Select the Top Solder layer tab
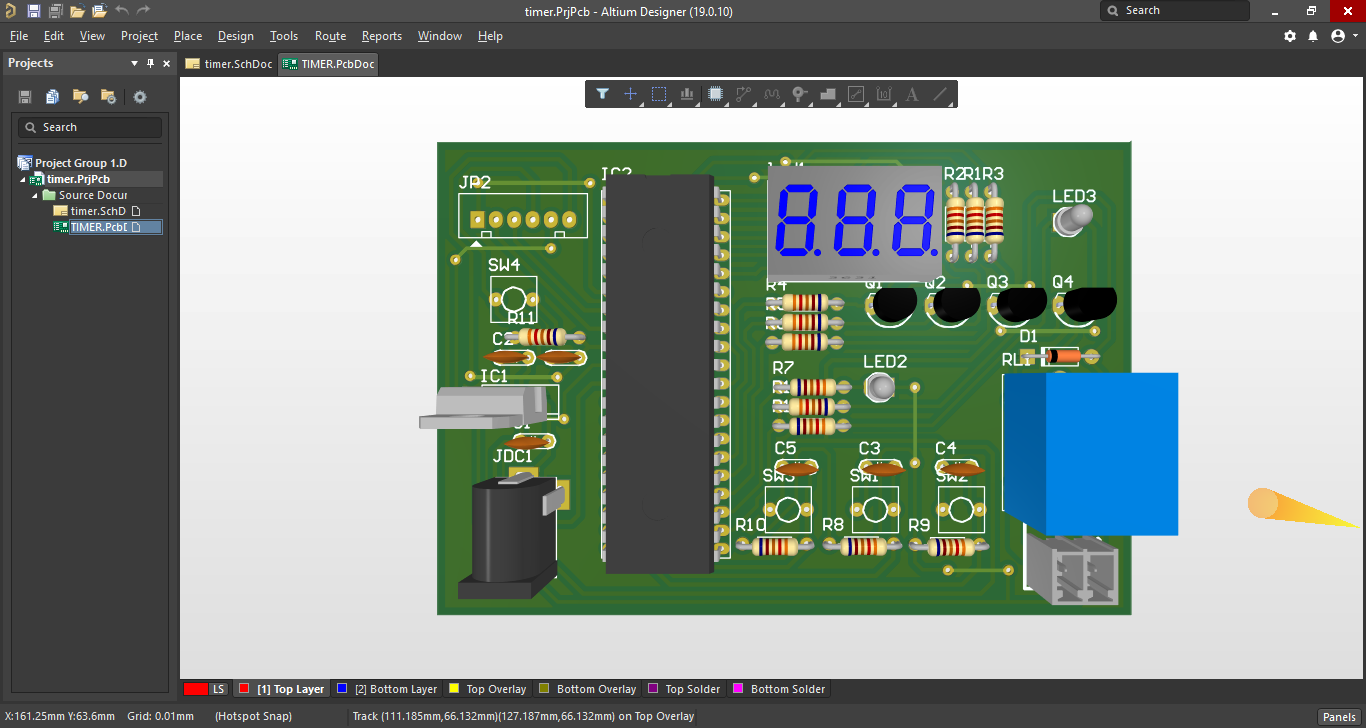Image resolution: width=1366 pixels, height=728 pixels. 685,689
